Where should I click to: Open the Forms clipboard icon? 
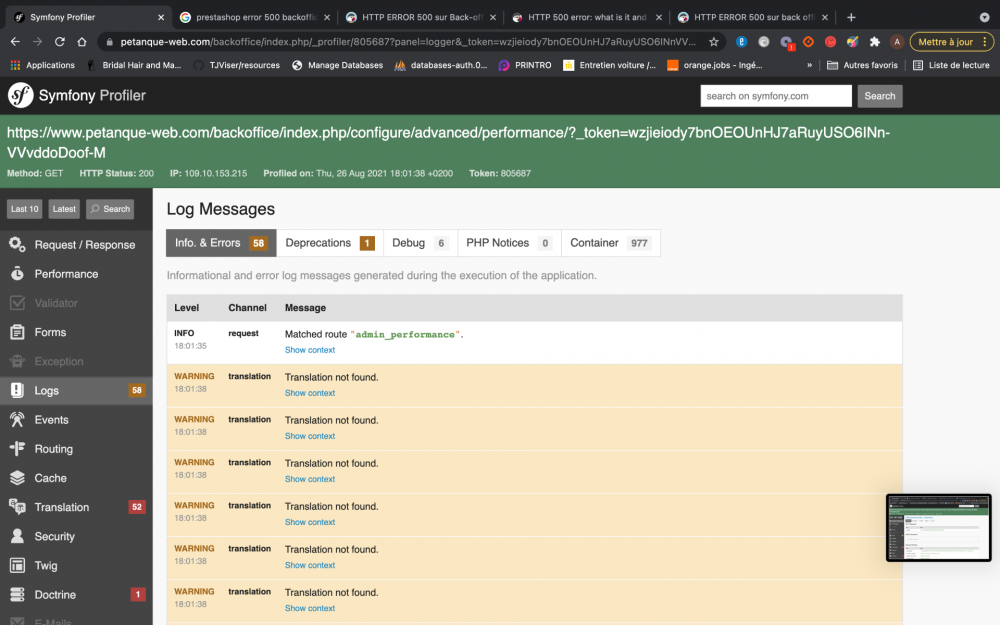pyautogui.click(x=17, y=332)
